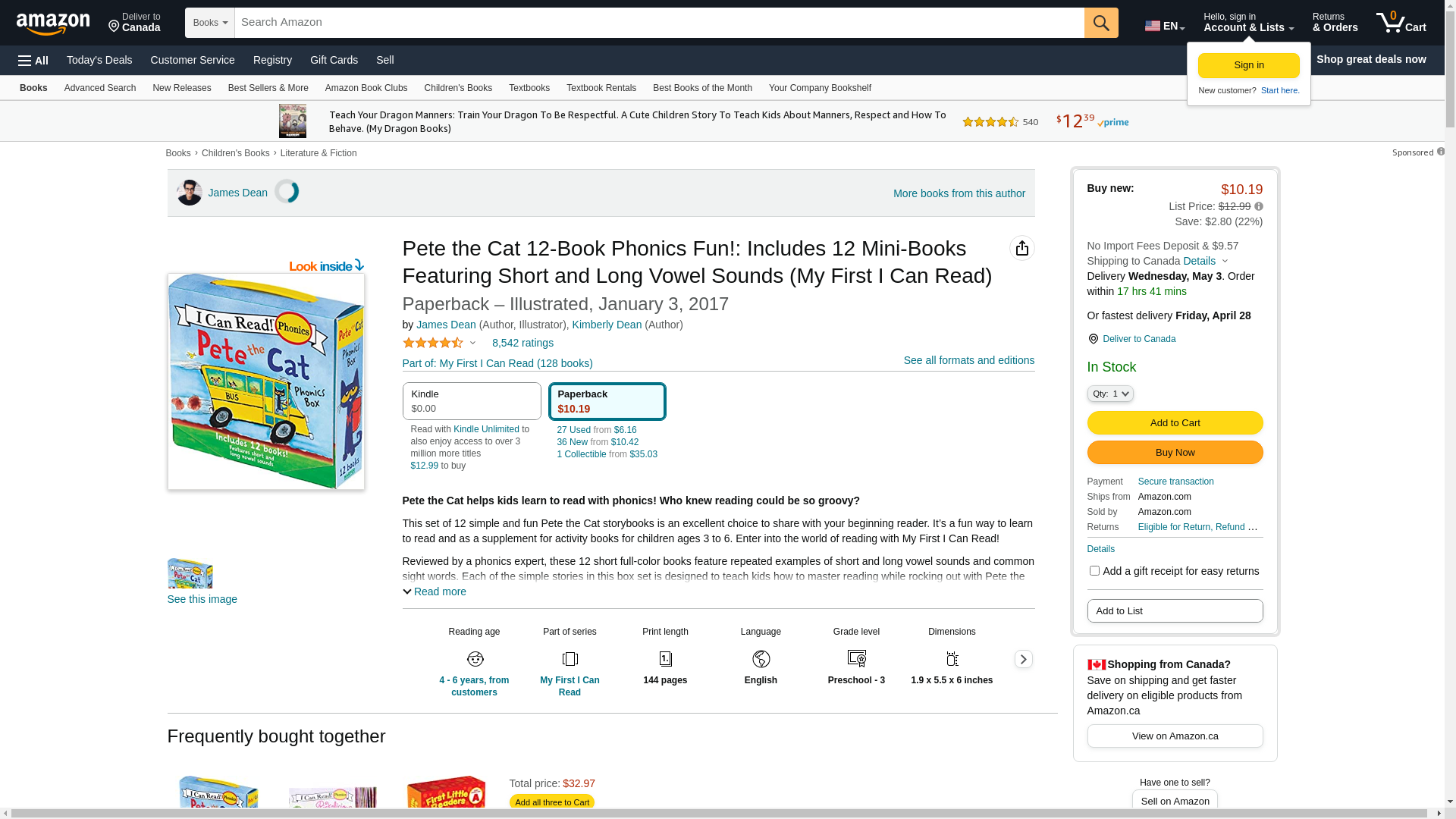1456x819 pixels.
Task: Select the Paperback format option
Action: [x=607, y=401]
